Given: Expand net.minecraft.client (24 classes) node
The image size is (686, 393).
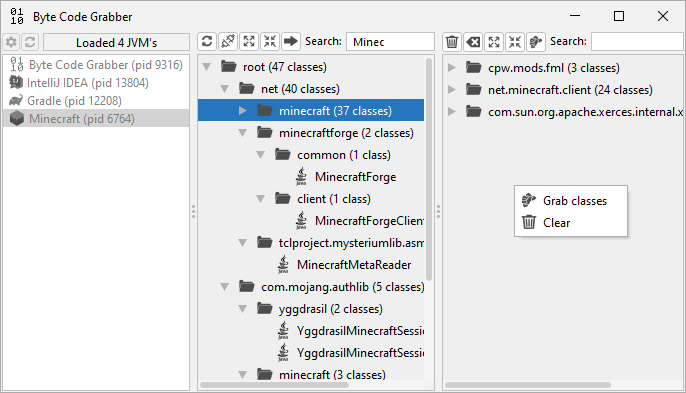Looking at the screenshot, I should pos(452,90).
